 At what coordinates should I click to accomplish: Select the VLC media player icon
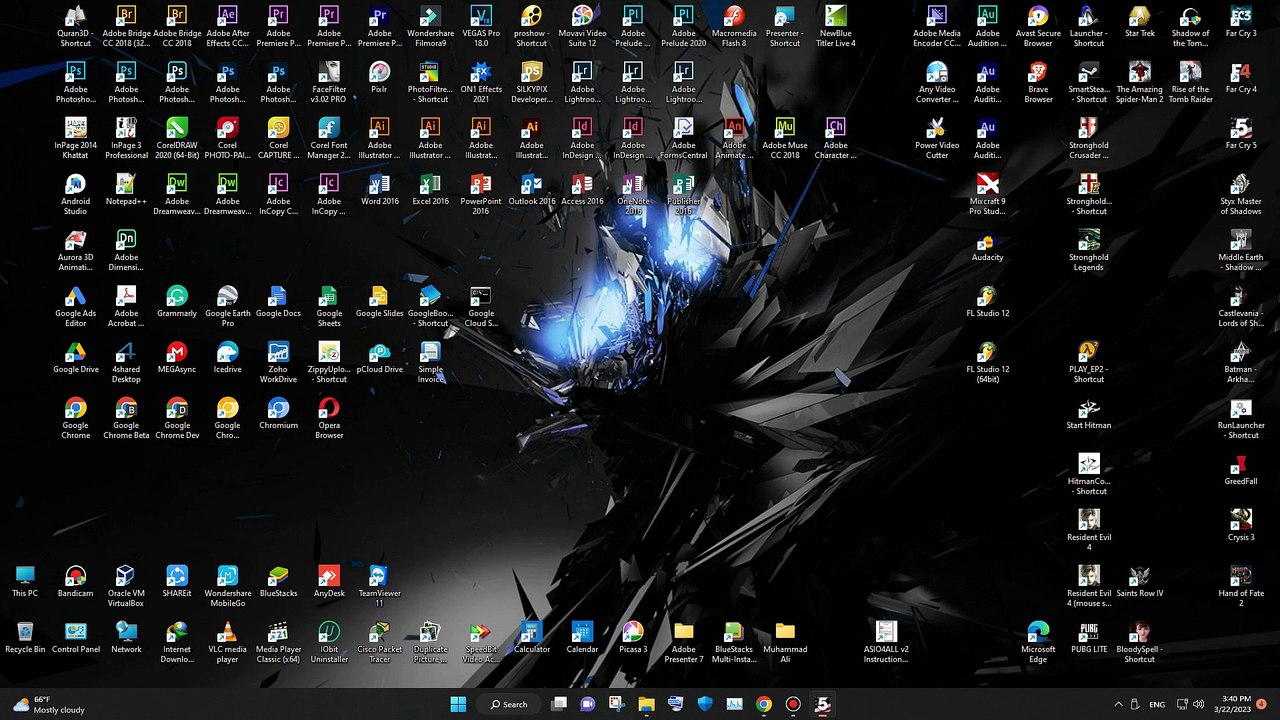pos(228,642)
